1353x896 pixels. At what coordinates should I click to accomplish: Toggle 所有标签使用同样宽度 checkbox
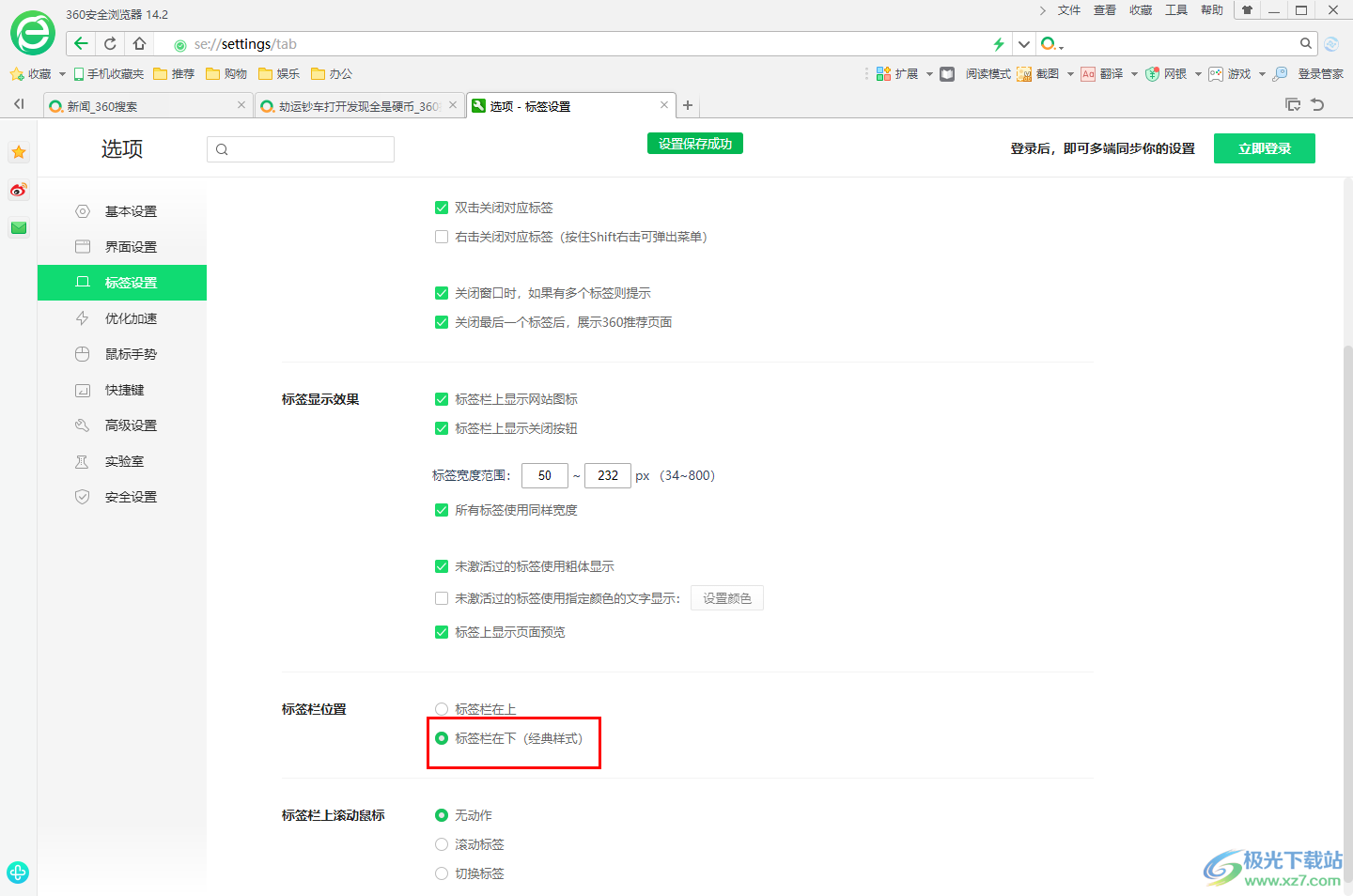(x=442, y=510)
